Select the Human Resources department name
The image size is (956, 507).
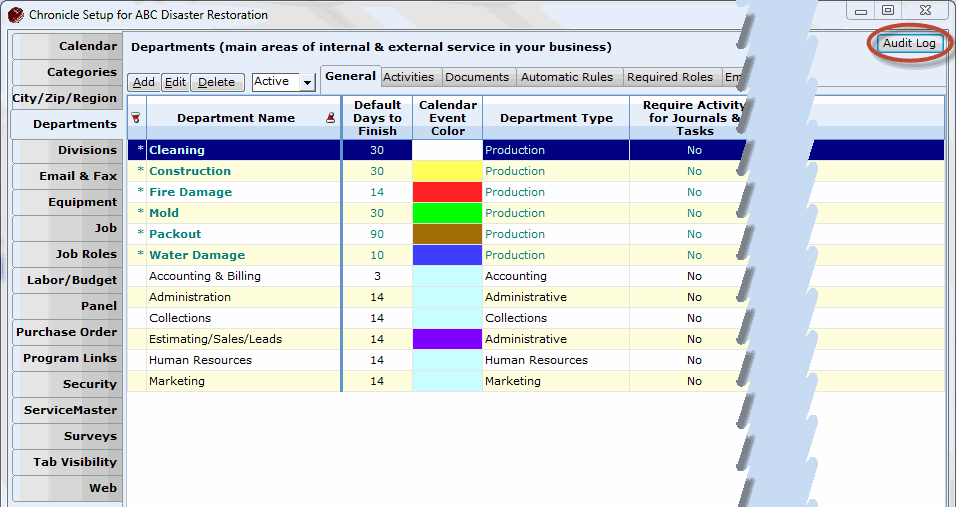click(200, 360)
